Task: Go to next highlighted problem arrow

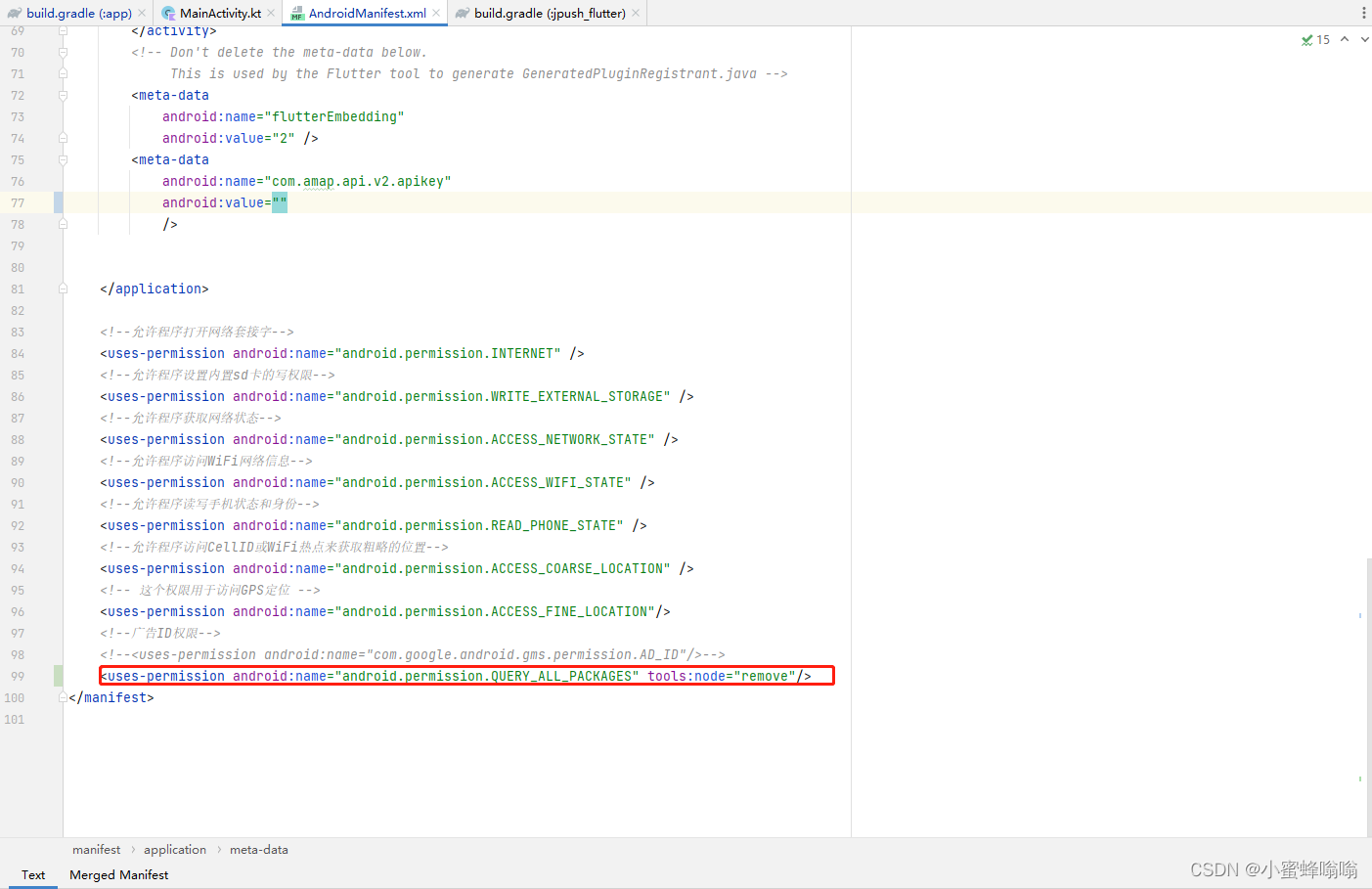Action: pyautogui.click(x=1365, y=39)
